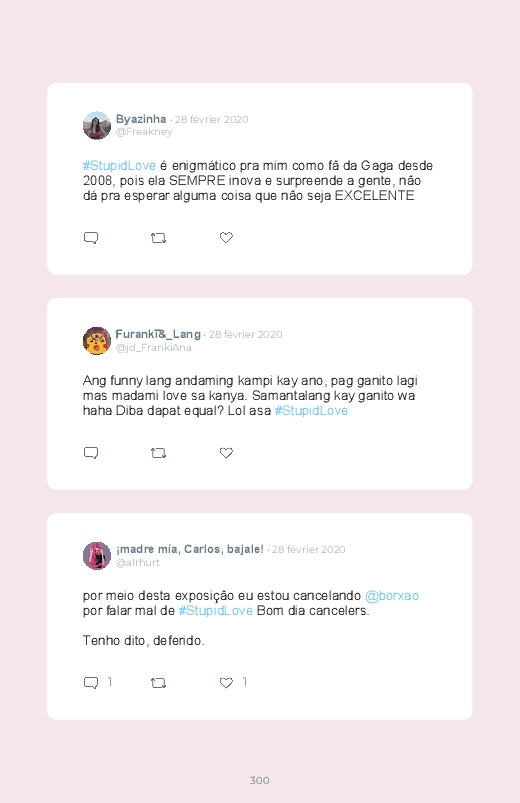Screen dimensions: 520x803
Task: Open the pink-haired avatar of @alrhurt
Action: [97, 556]
